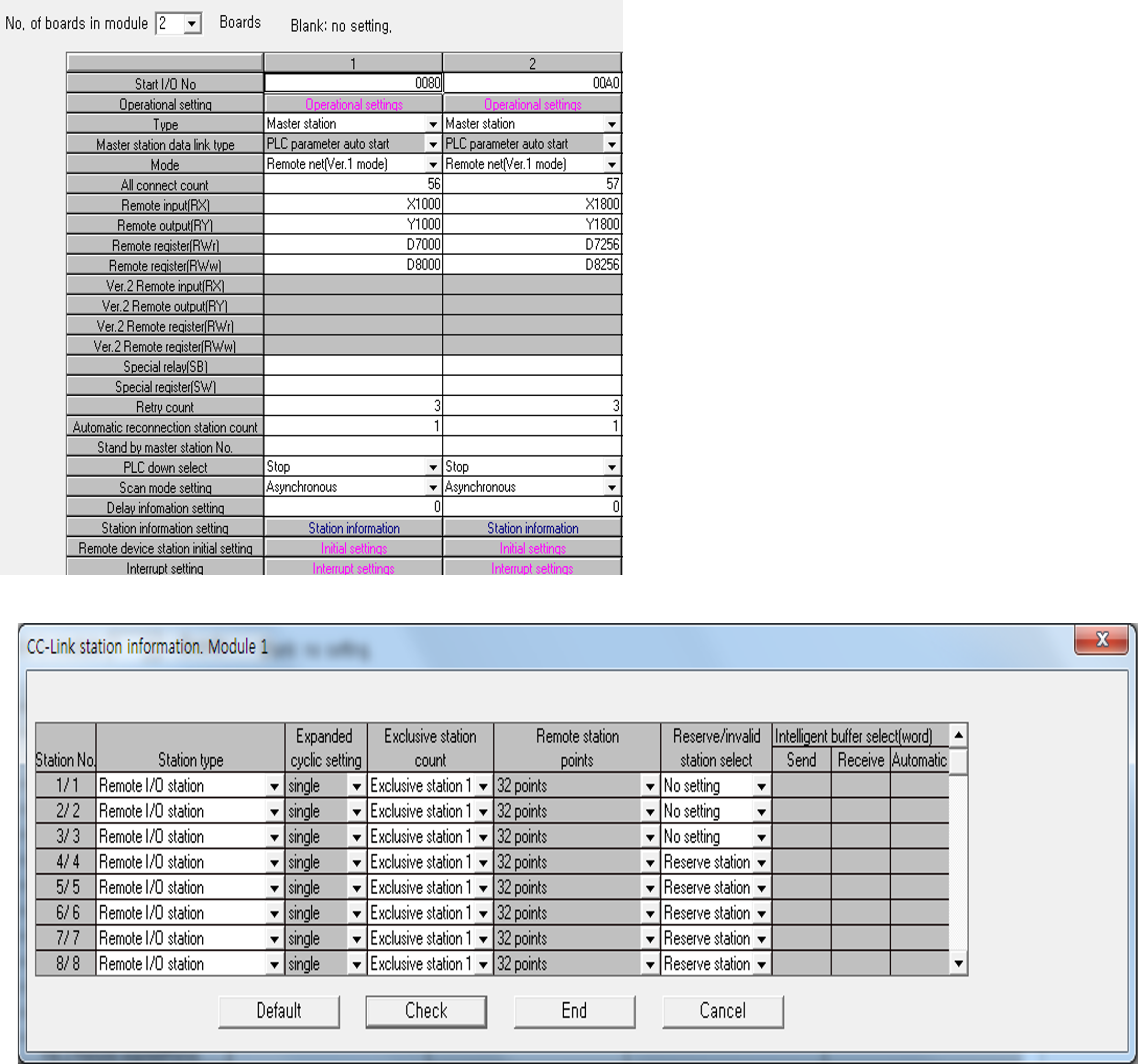Open Station type dropdown for station 8/8
This screenshot has height=1064, width=1138.
[275, 965]
